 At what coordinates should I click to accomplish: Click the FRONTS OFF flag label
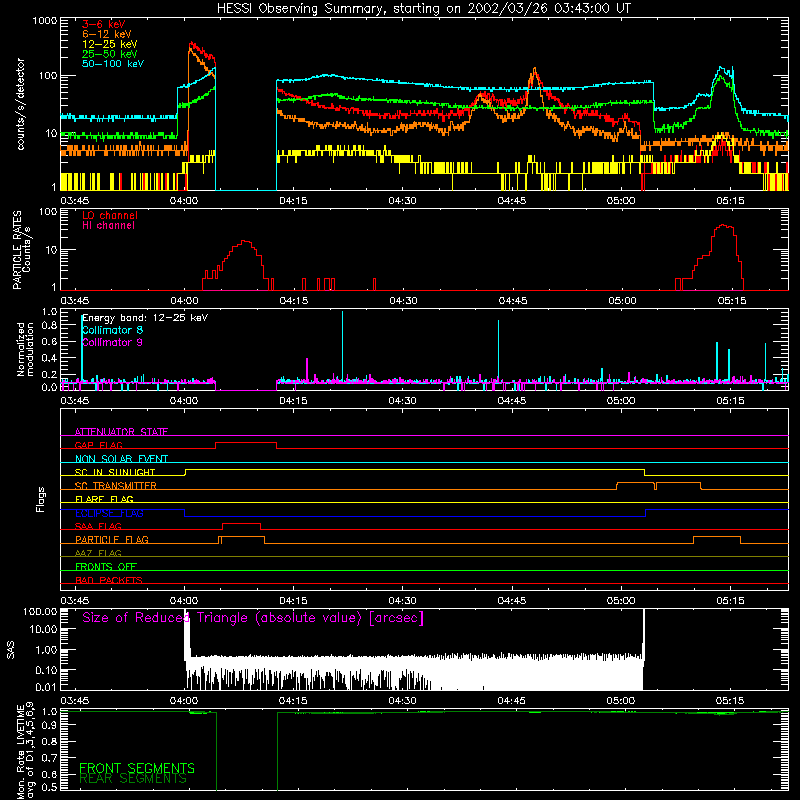(x=106, y=566)
